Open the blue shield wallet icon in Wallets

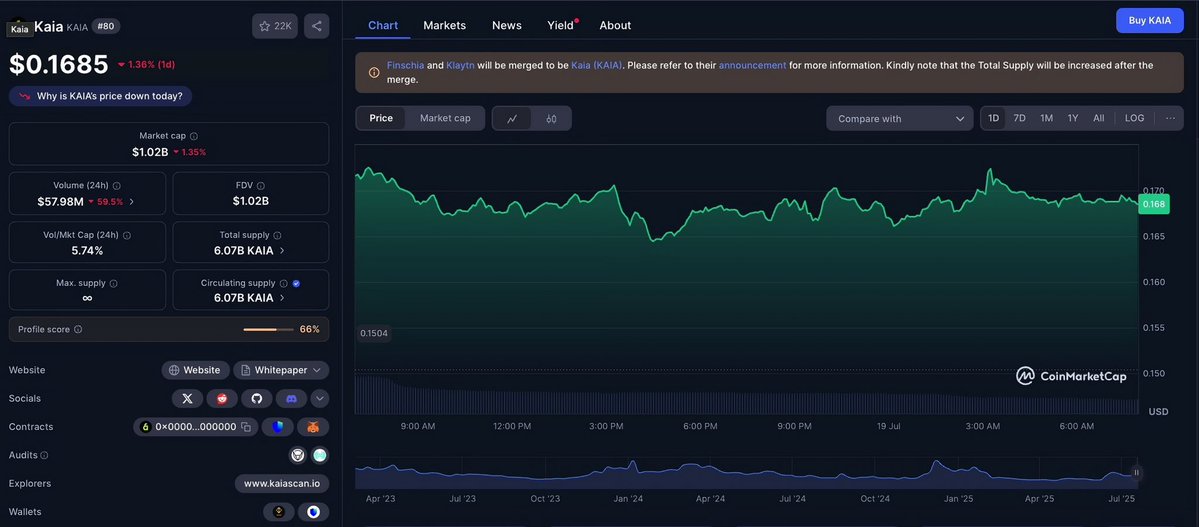pyautogui.click(x=314, y=512)
